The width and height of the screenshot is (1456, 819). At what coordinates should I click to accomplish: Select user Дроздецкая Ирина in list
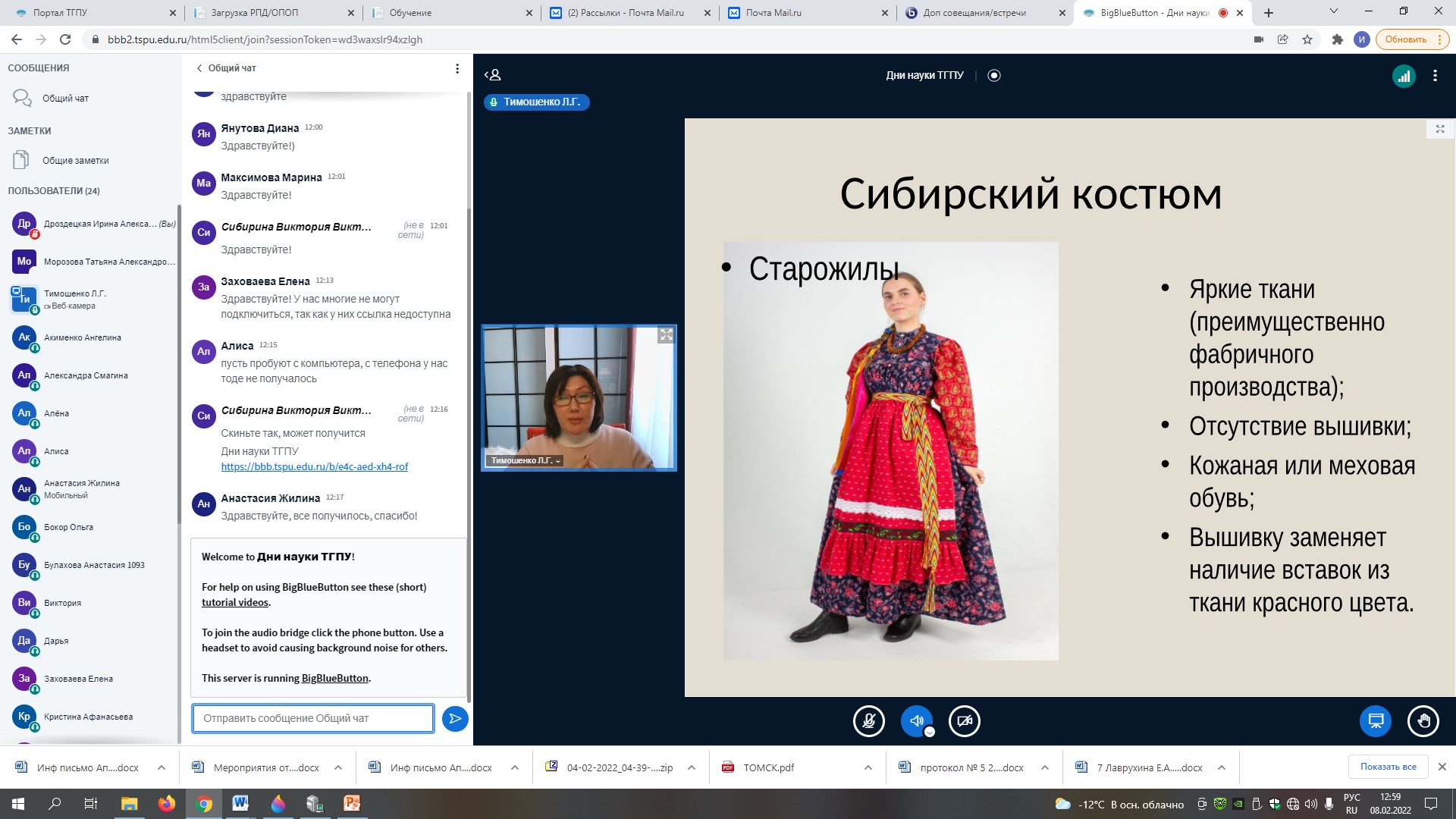[x=94, y=224]
